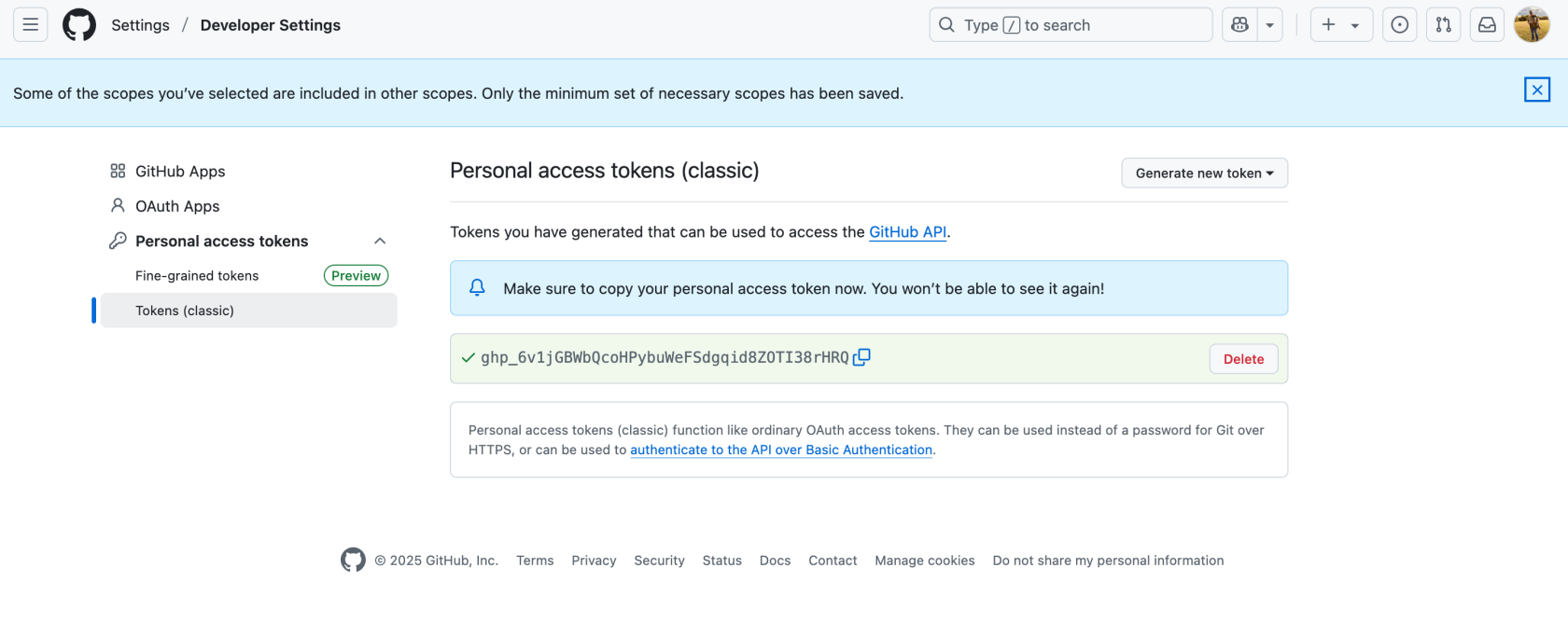Open Privacy footer link
Viewport: 1568px width, 637px height.
[x=594, y=561]
